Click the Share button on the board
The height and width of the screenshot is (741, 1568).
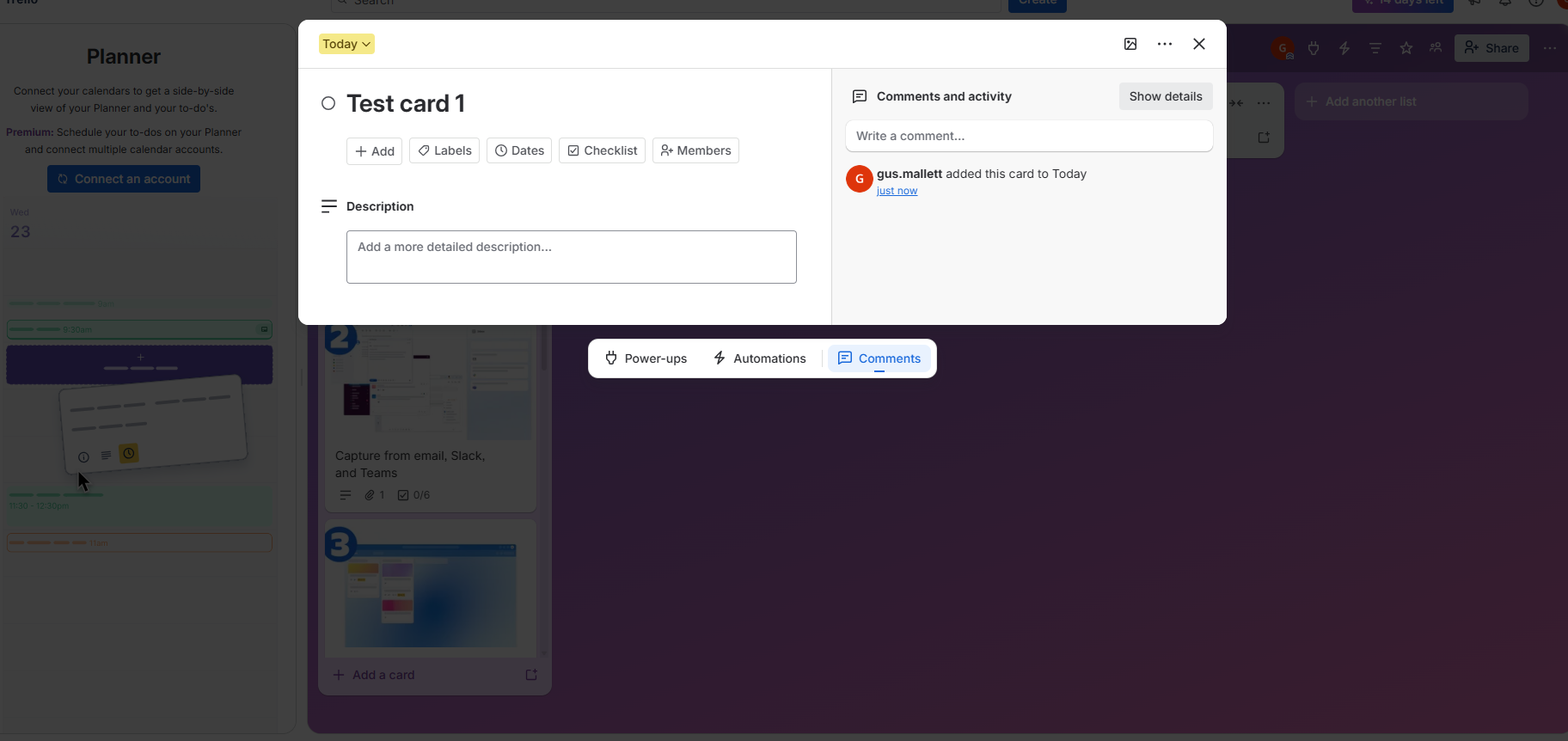1491,48
